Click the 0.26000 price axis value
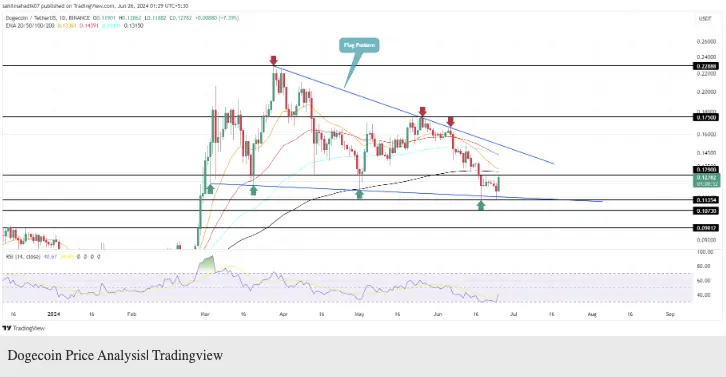The width and height of the screenshot is (726, 378). (x=706, y=42)
